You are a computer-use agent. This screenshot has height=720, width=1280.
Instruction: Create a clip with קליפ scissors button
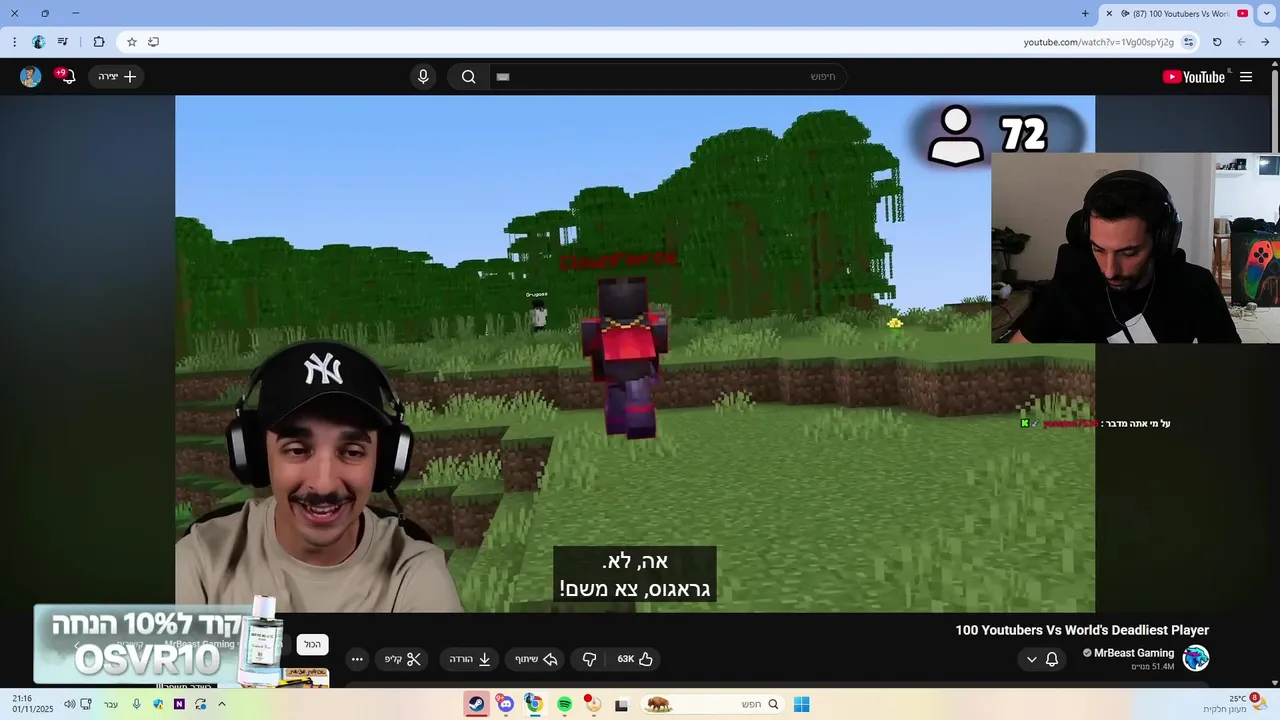(x=404, y=659)
